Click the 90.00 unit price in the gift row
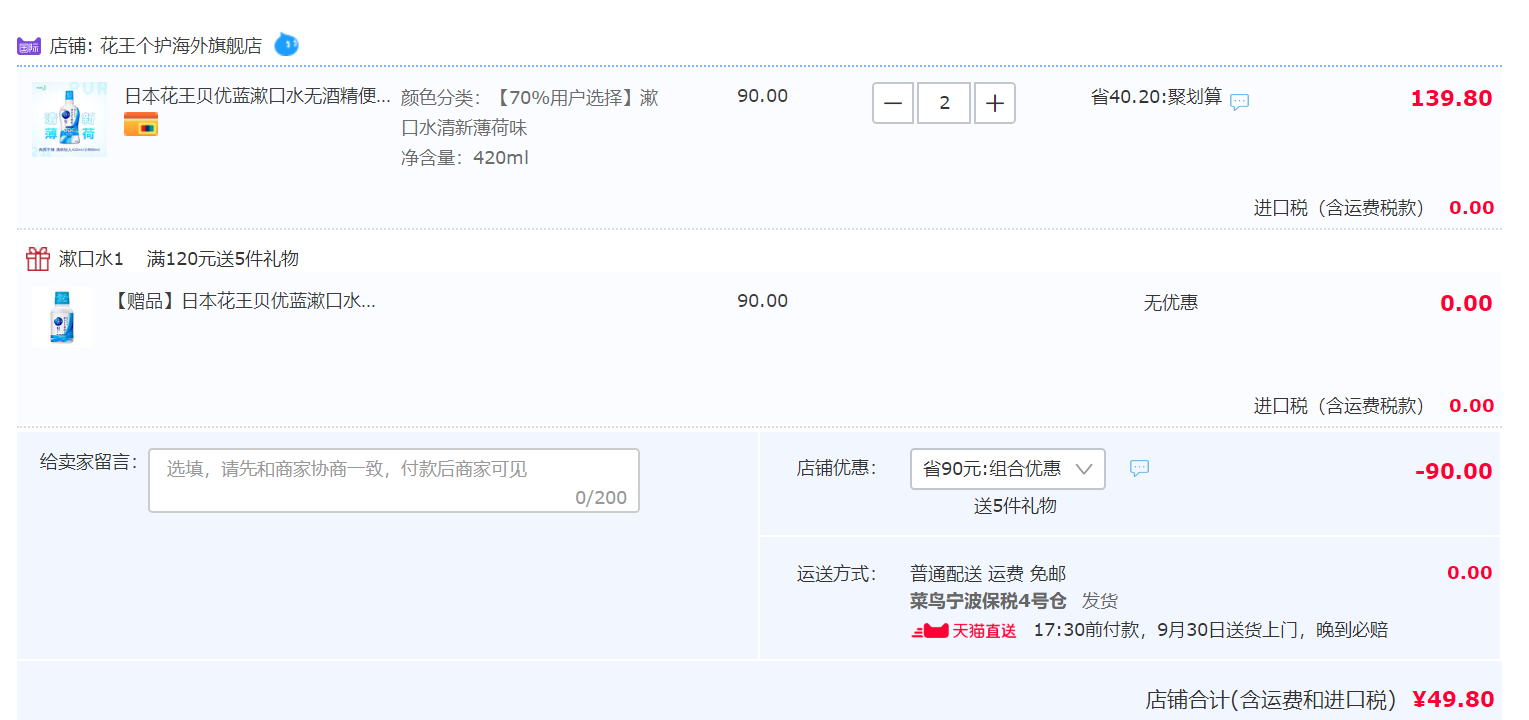This screenshot has width=1529, height=720. click(763, 300)
